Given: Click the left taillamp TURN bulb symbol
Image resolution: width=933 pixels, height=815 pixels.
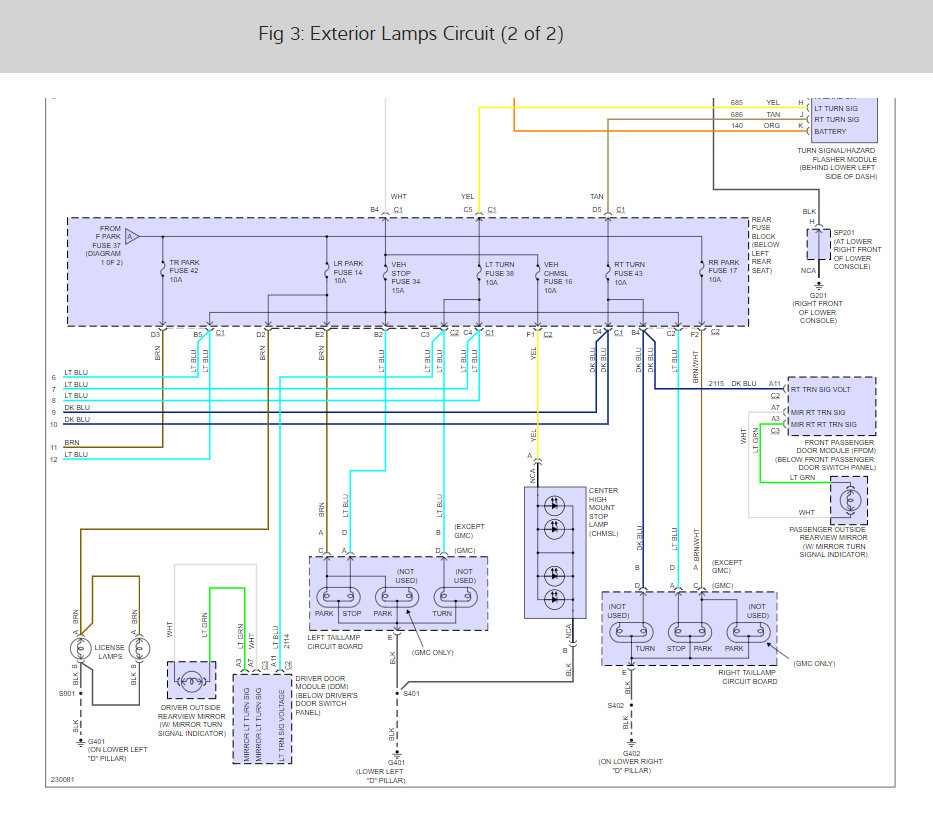Looking at the screenshot, I should (455, 597).
